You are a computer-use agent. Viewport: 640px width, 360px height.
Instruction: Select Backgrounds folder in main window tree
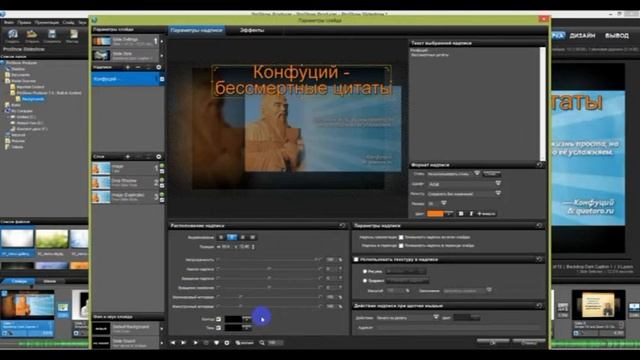coord(33,99)
